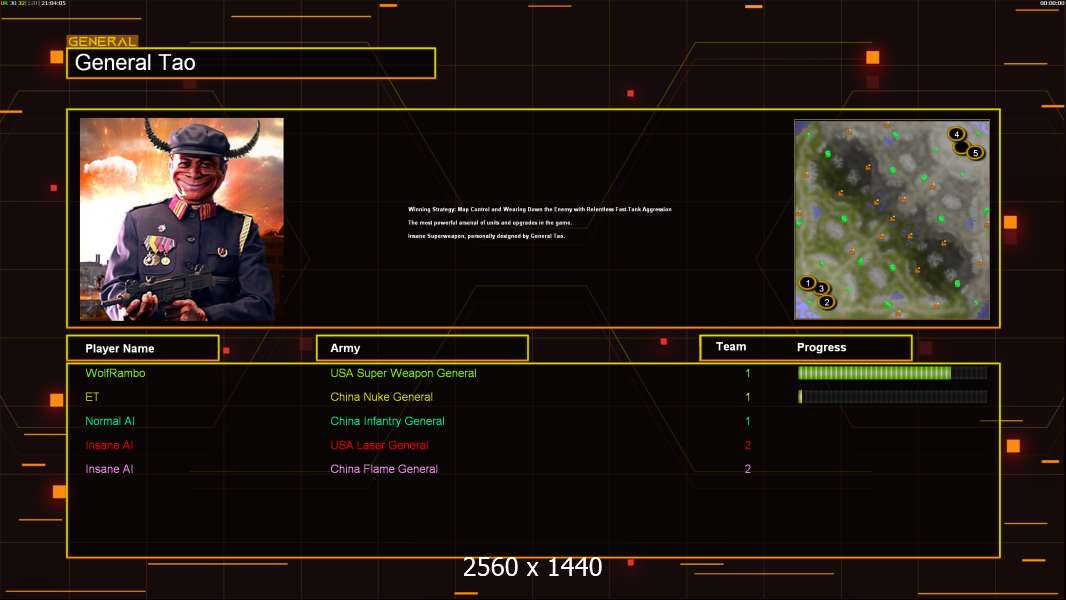
Task: Click the Winning Strategy description line
Action: [x=540, y=209]
